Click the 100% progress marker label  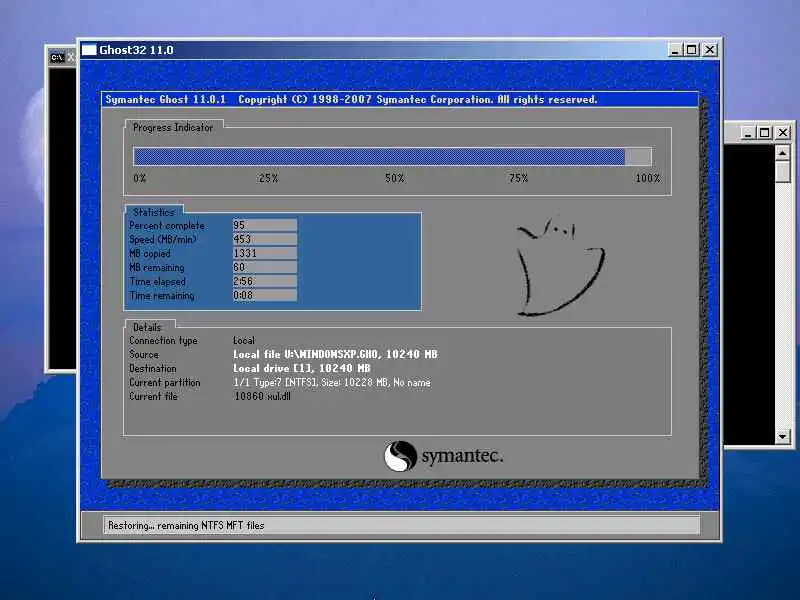[x=647, y=178]
